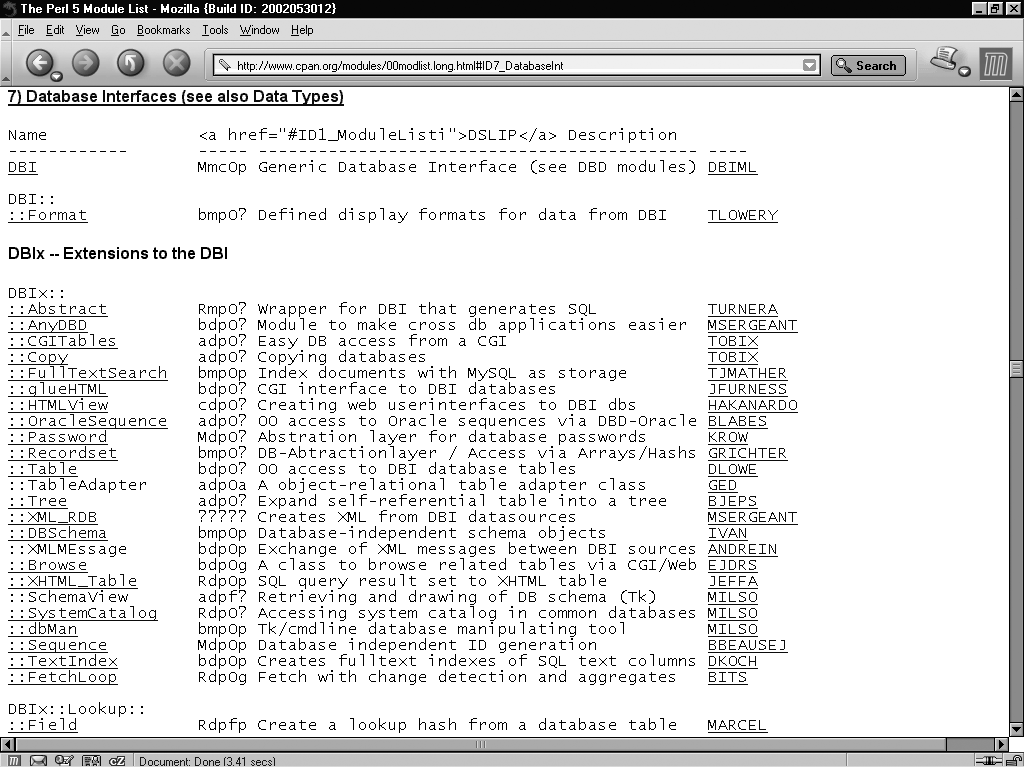Open the ::DBSchema module link
Image resolution: width=1024 pixels, height=768 pixels.
57,534
